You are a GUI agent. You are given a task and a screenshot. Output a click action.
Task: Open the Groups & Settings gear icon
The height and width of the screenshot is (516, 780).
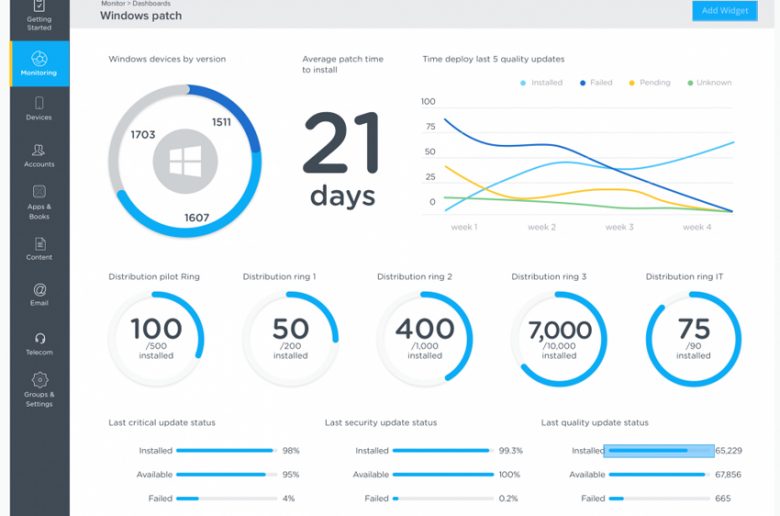pos(40,380)
